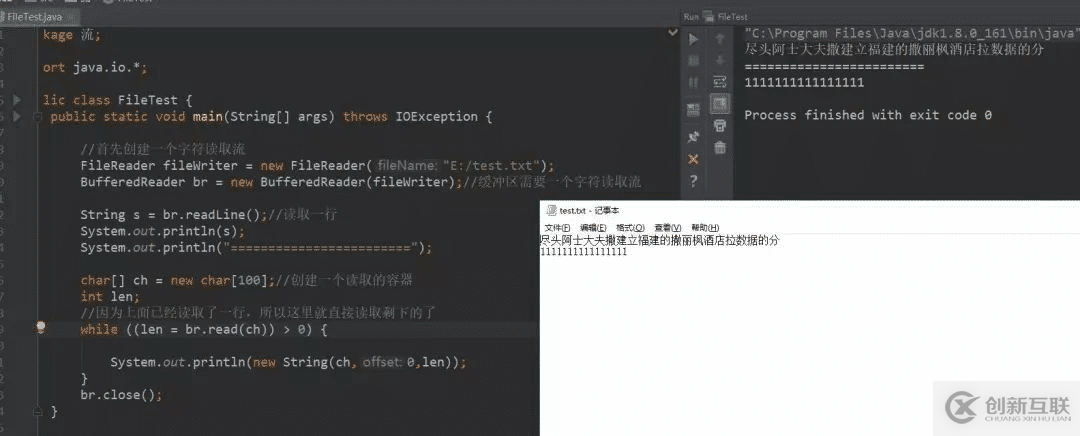The height and width of the screenshot is (436, 1080).
Task: Click the Down the stack trace arrow
Action: tap(720, 61)
